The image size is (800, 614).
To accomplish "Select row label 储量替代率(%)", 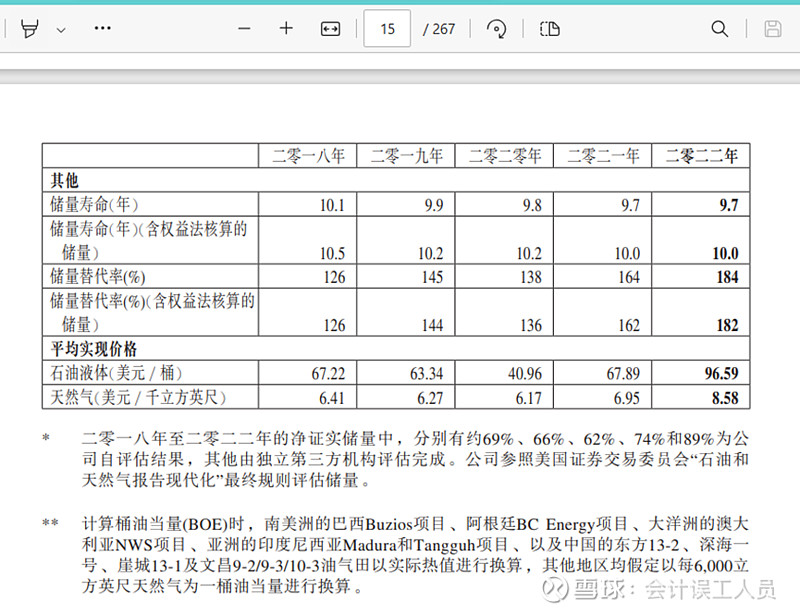I will [x=97, y=277].
